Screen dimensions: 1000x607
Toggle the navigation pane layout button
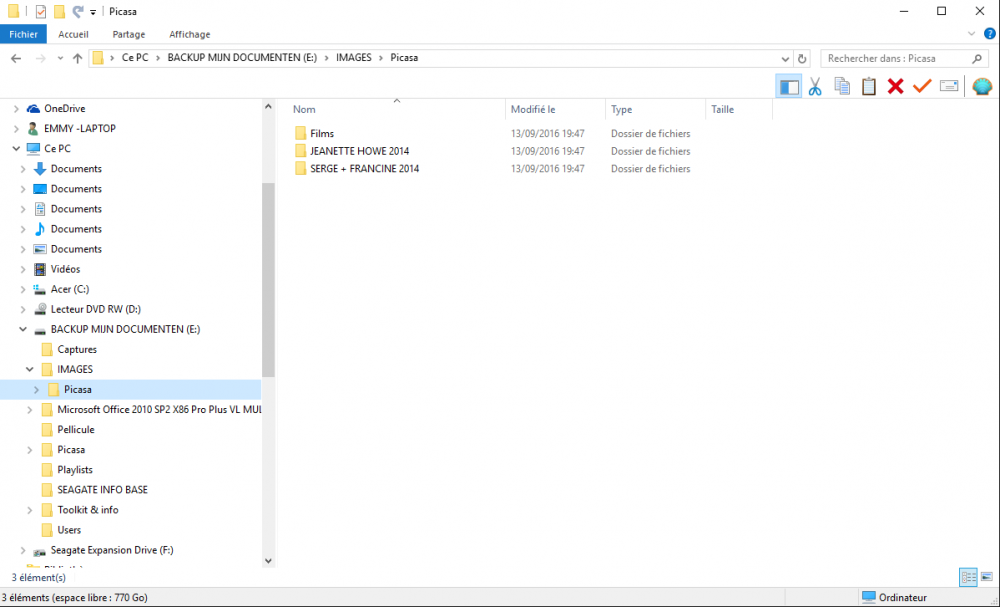tap(789, 86)
